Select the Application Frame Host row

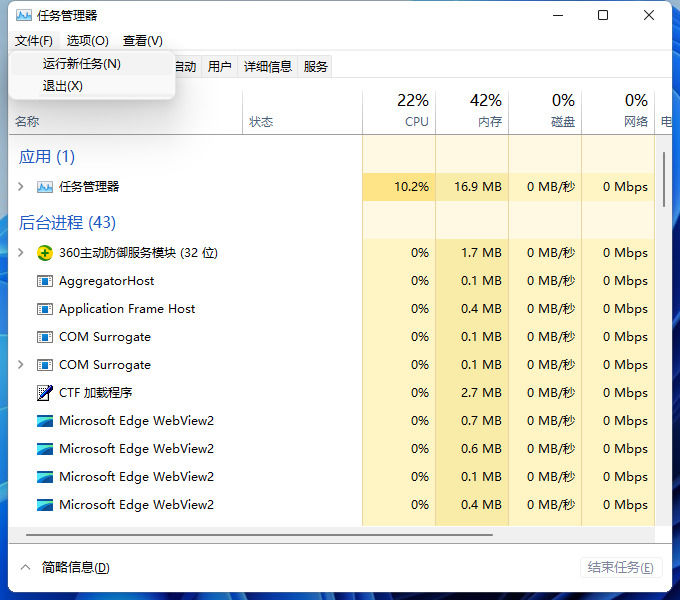[331, 309]
